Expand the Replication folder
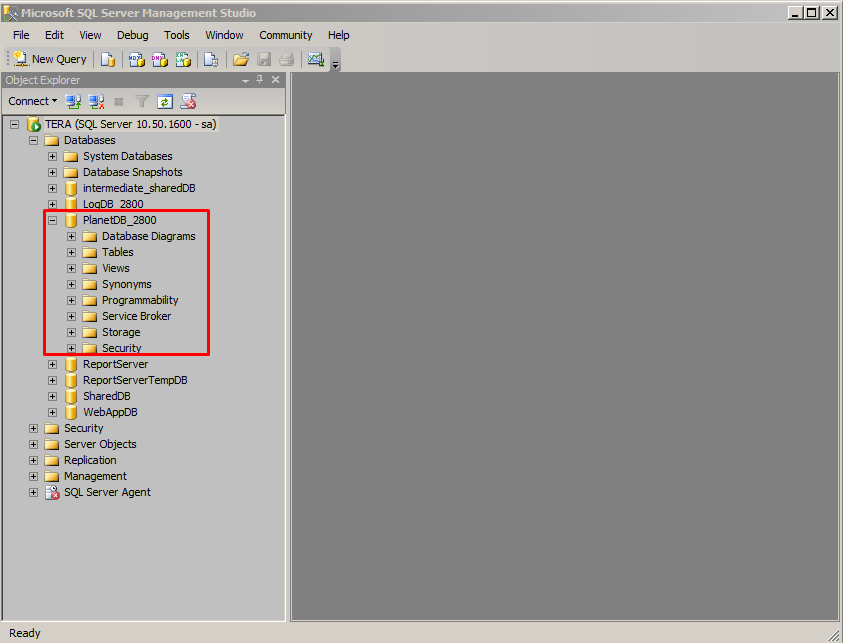The image size is (843, 643). pos(33,460)
